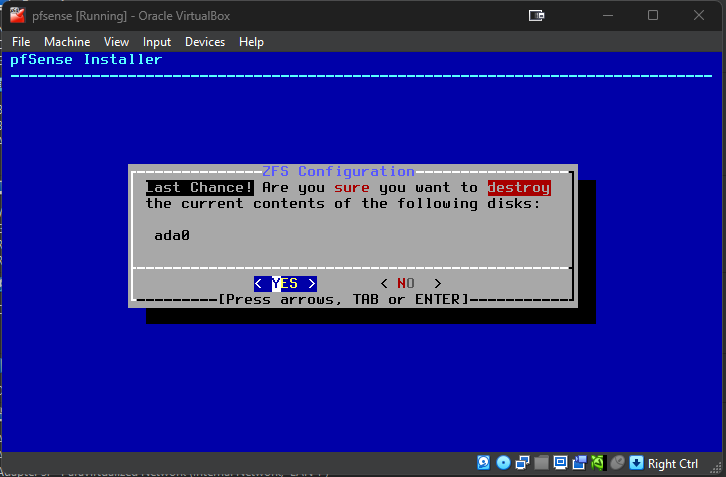Click the Right Ctrl host key label
726x477 pixels.
point(673,464)
